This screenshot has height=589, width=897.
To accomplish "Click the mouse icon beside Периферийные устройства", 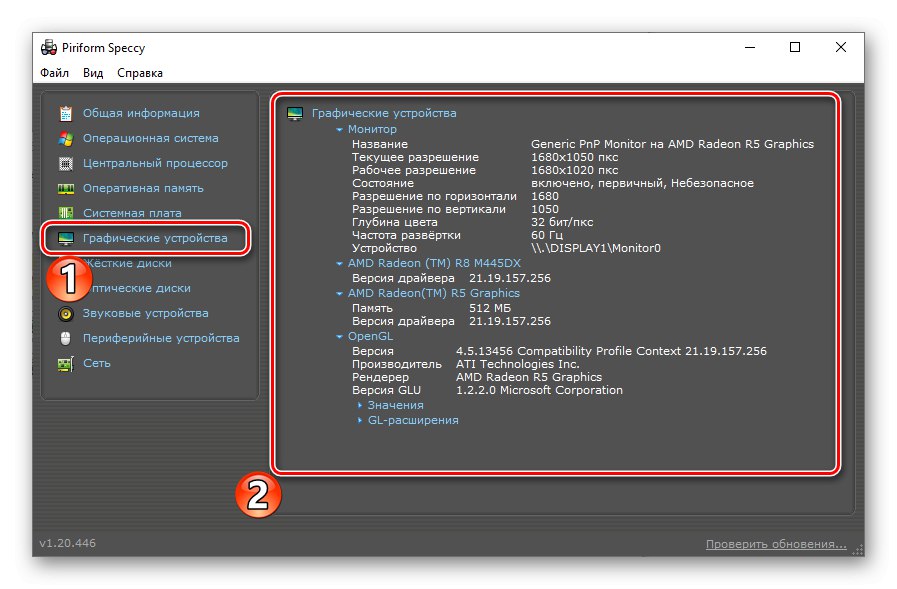I will tap(66, 339).
